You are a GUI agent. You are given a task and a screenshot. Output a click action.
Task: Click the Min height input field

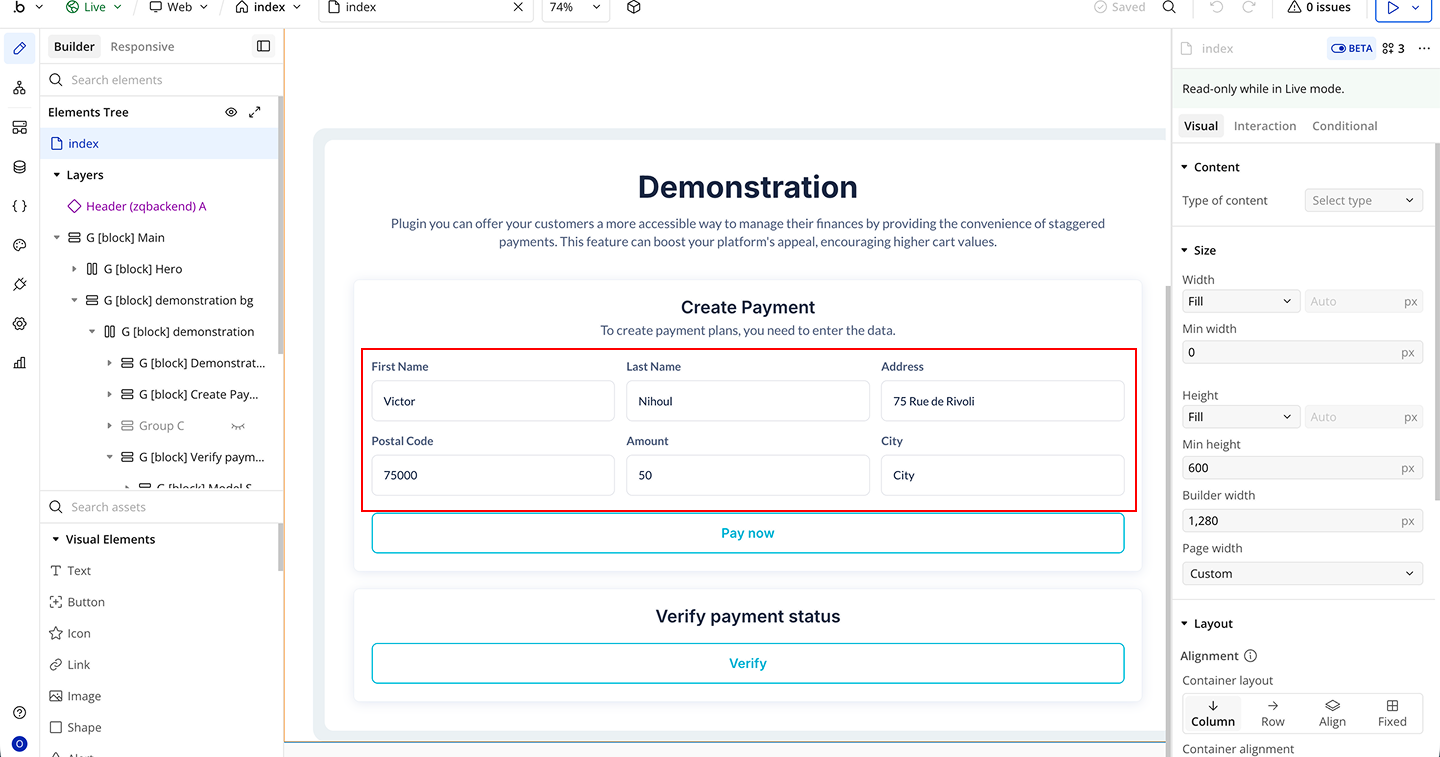[1290, 467]
